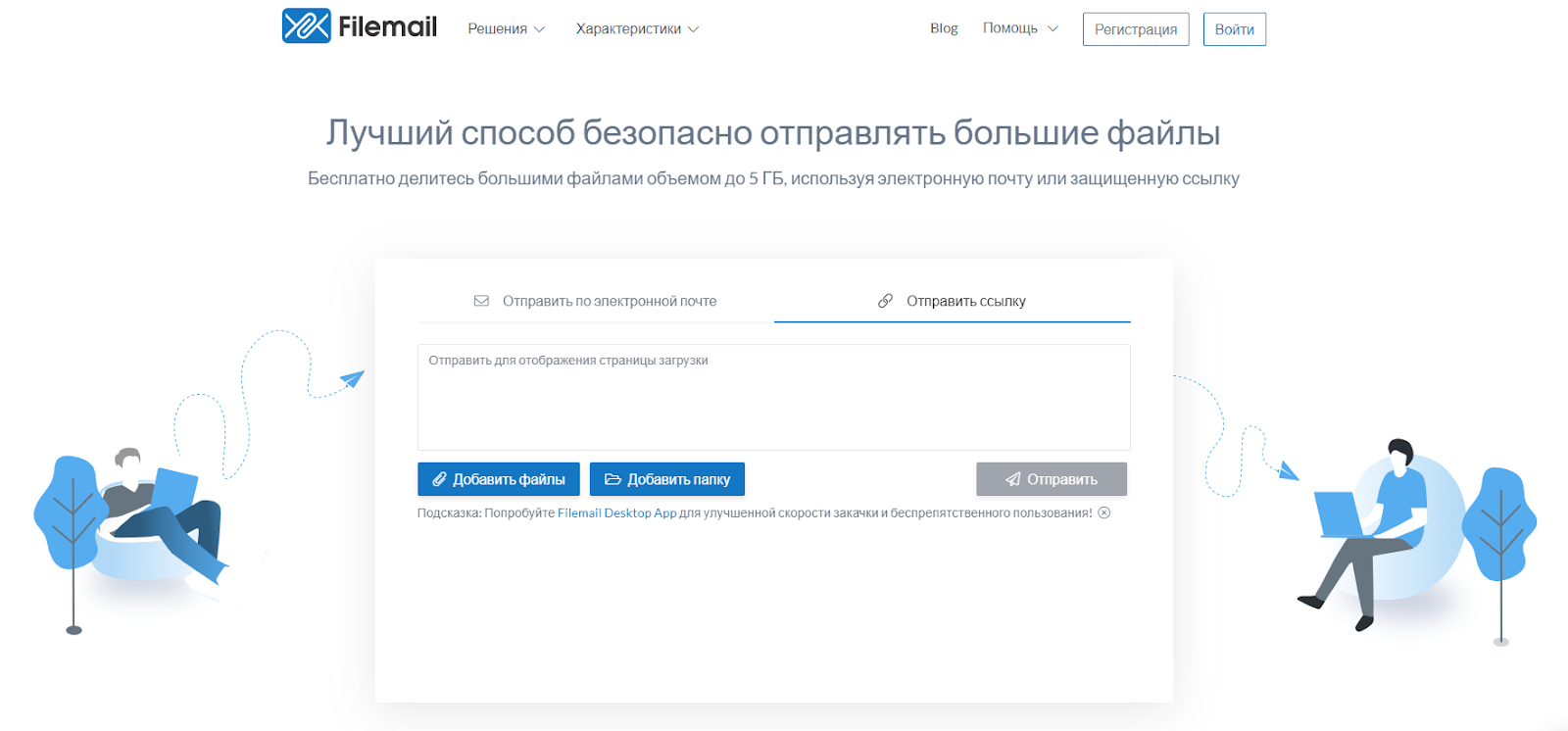Click the Filemail wordmark text
1568x731 pixels.
pyautogui.click(x=387, y=27)
